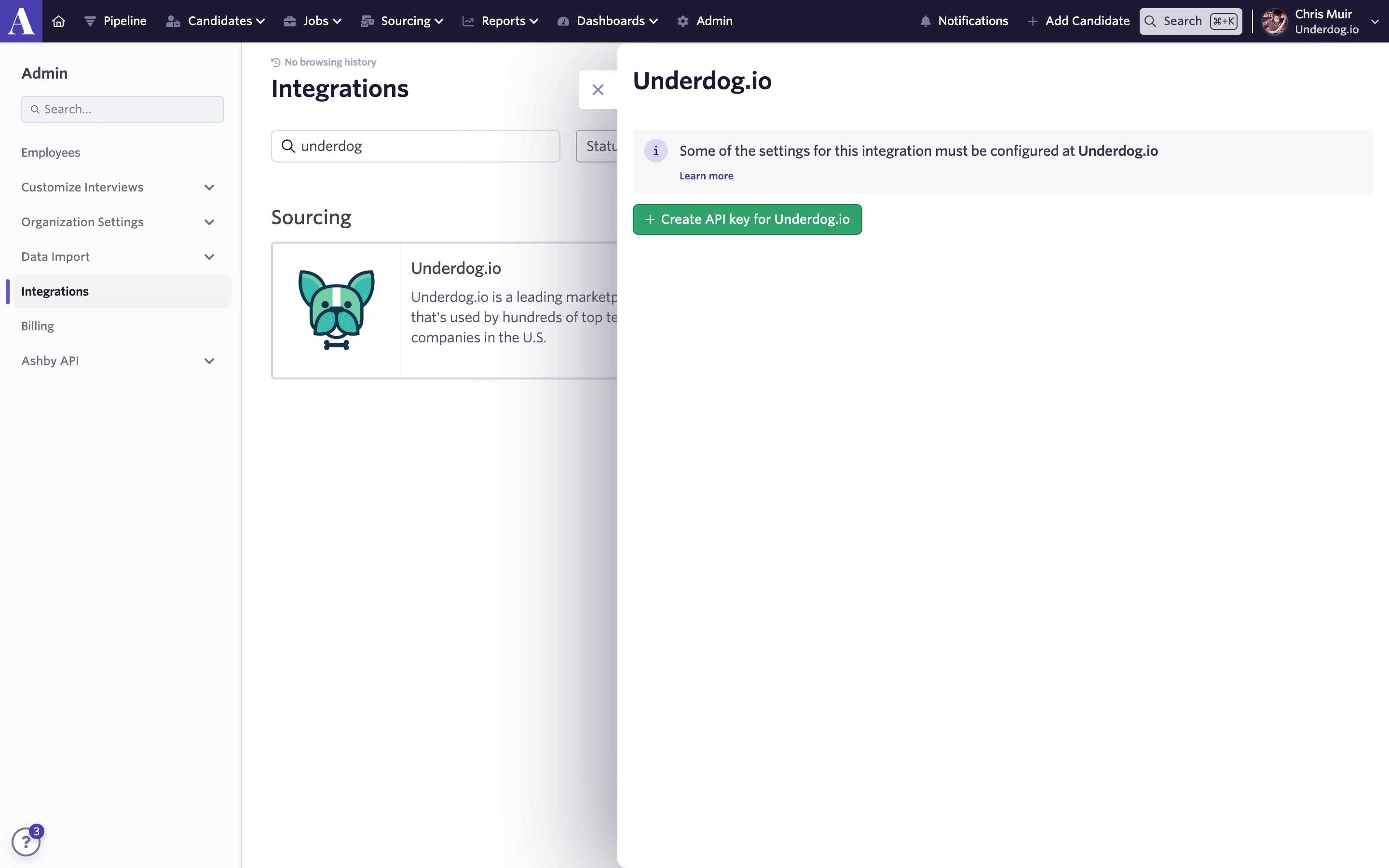Expand the user account dropdown arrow
The image size is (1389, 868).
point(1375,22)
